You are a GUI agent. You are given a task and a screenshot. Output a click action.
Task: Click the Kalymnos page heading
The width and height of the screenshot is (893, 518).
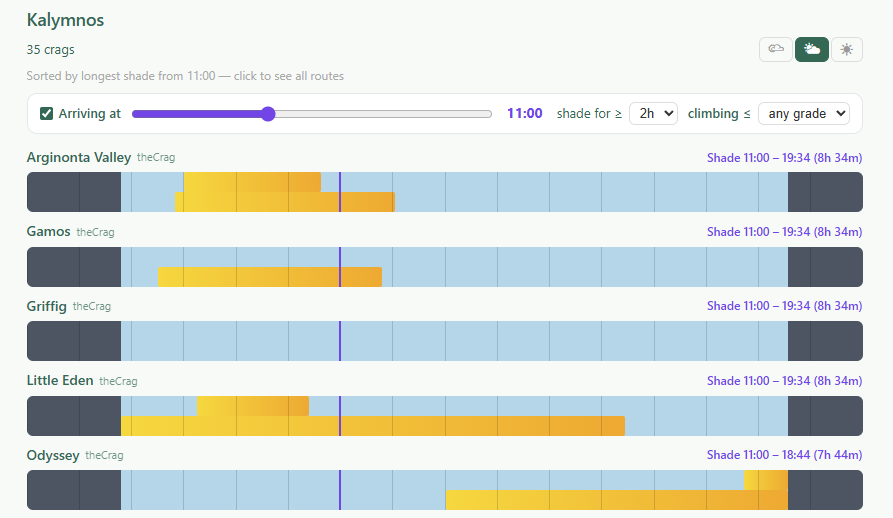65,20
